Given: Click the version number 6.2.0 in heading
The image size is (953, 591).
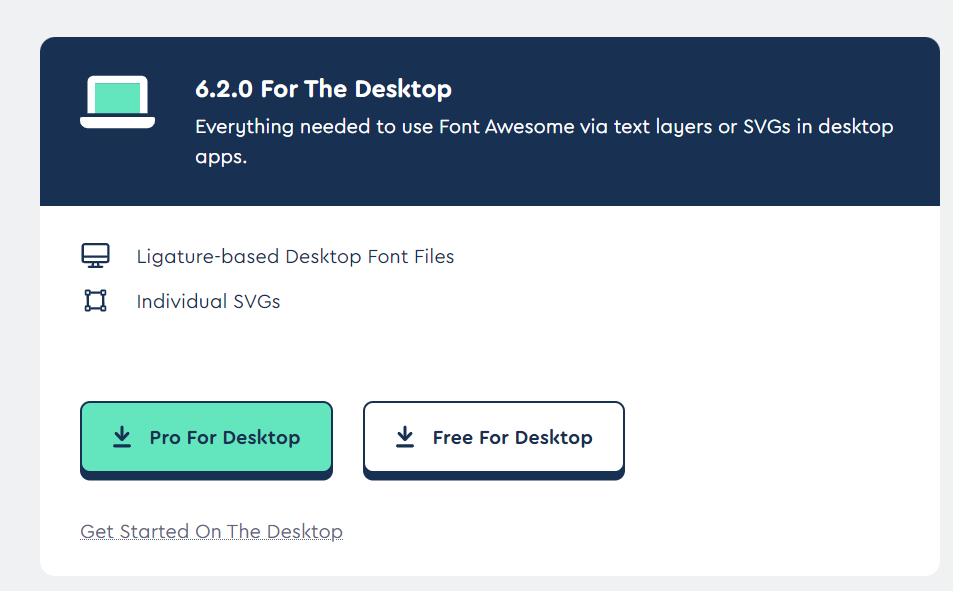Looking at the screenshot, I should [224, 89].
